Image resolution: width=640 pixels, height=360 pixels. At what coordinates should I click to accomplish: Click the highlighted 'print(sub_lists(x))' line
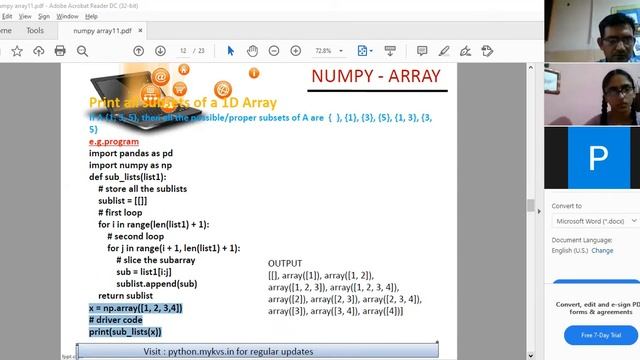125,332
